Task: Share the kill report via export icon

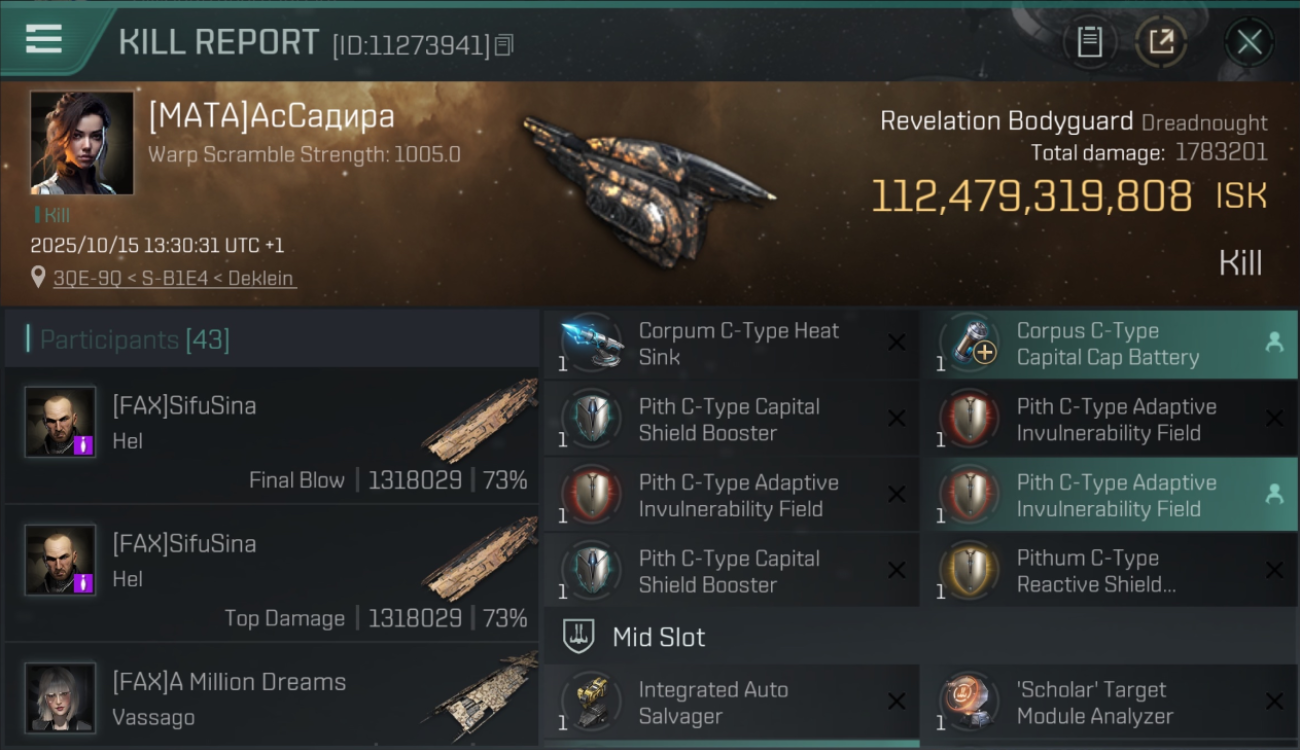Action: 1161,42
